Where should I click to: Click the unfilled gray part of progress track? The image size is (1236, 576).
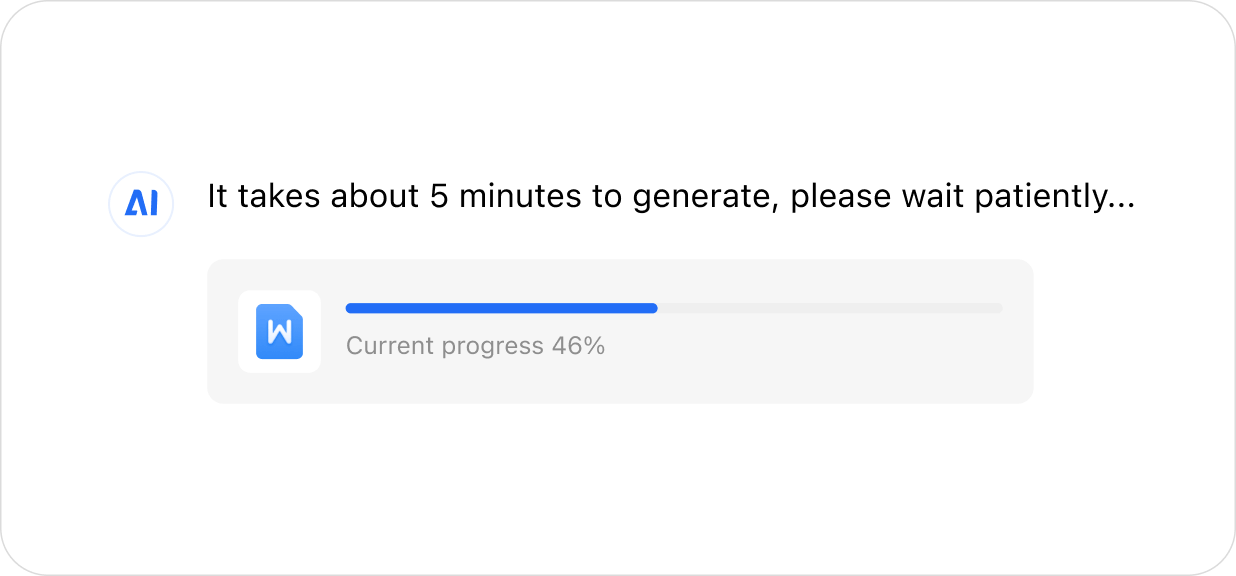click(830, 308)
